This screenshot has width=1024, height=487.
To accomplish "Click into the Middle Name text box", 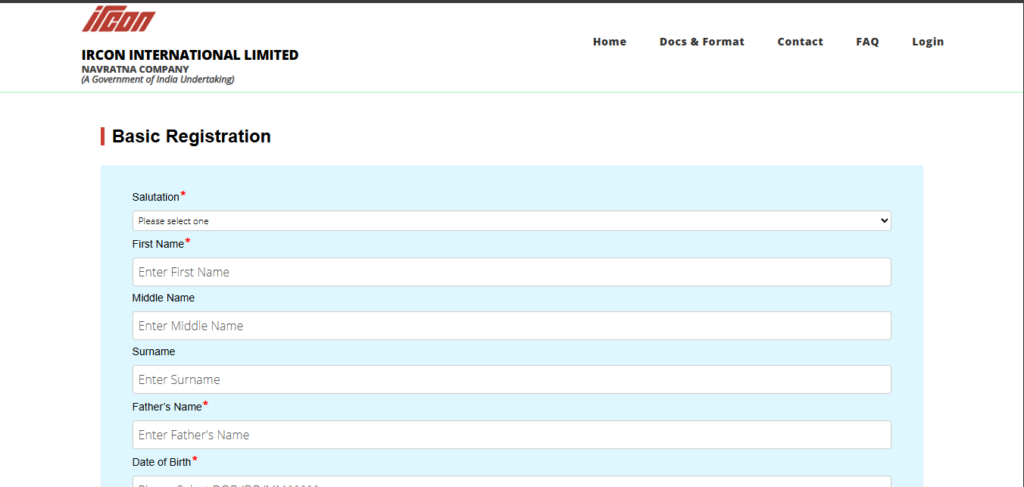I will pyautogui.click(x=511, y=326).
